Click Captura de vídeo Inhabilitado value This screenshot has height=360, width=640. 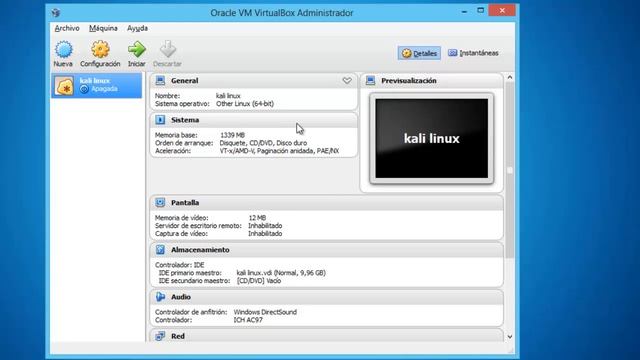click(x=265, y=233)
